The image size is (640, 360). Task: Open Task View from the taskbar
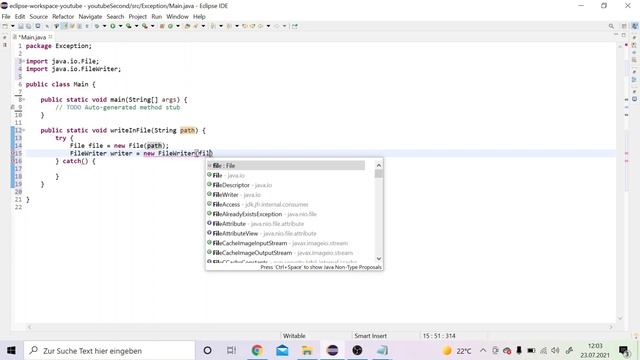click(x=231, y=351)
